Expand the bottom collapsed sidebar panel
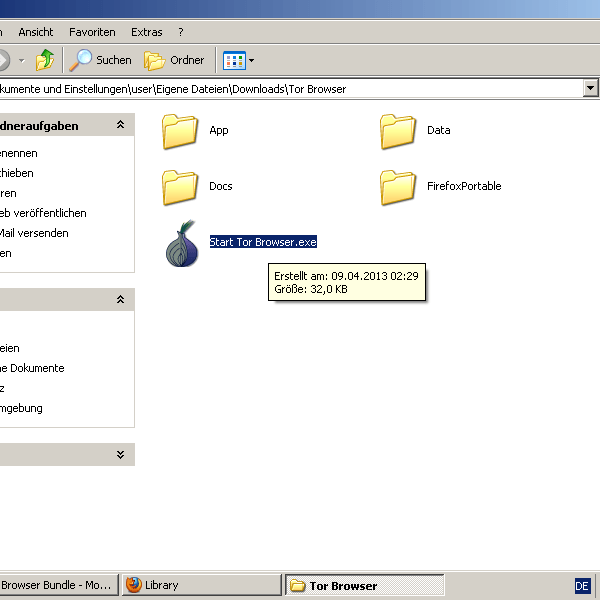 coord(120,455)
